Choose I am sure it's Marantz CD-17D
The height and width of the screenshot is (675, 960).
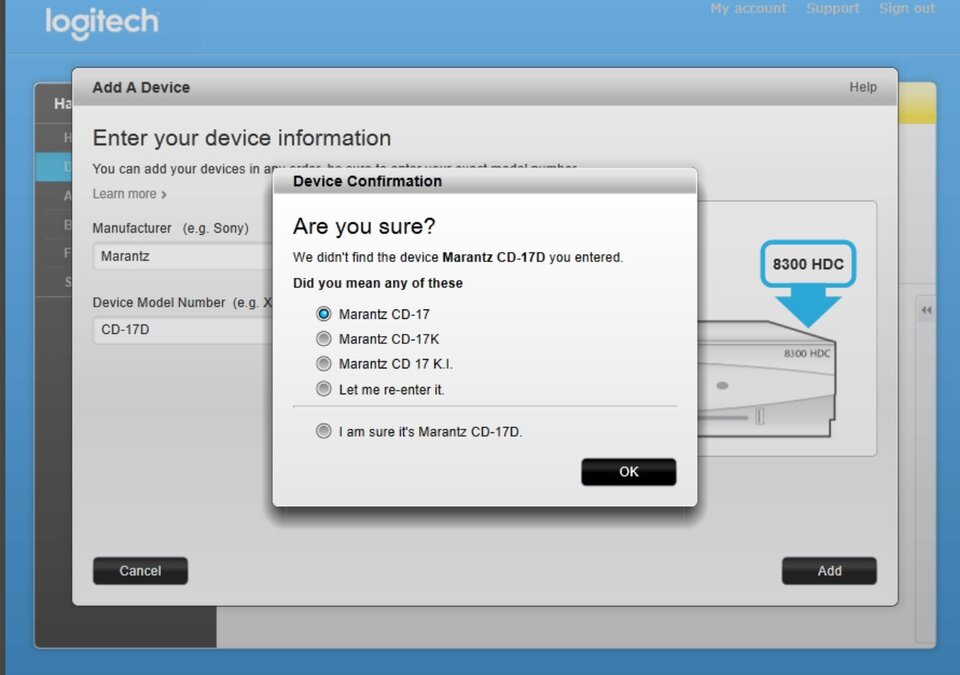(x=323, y=431)
